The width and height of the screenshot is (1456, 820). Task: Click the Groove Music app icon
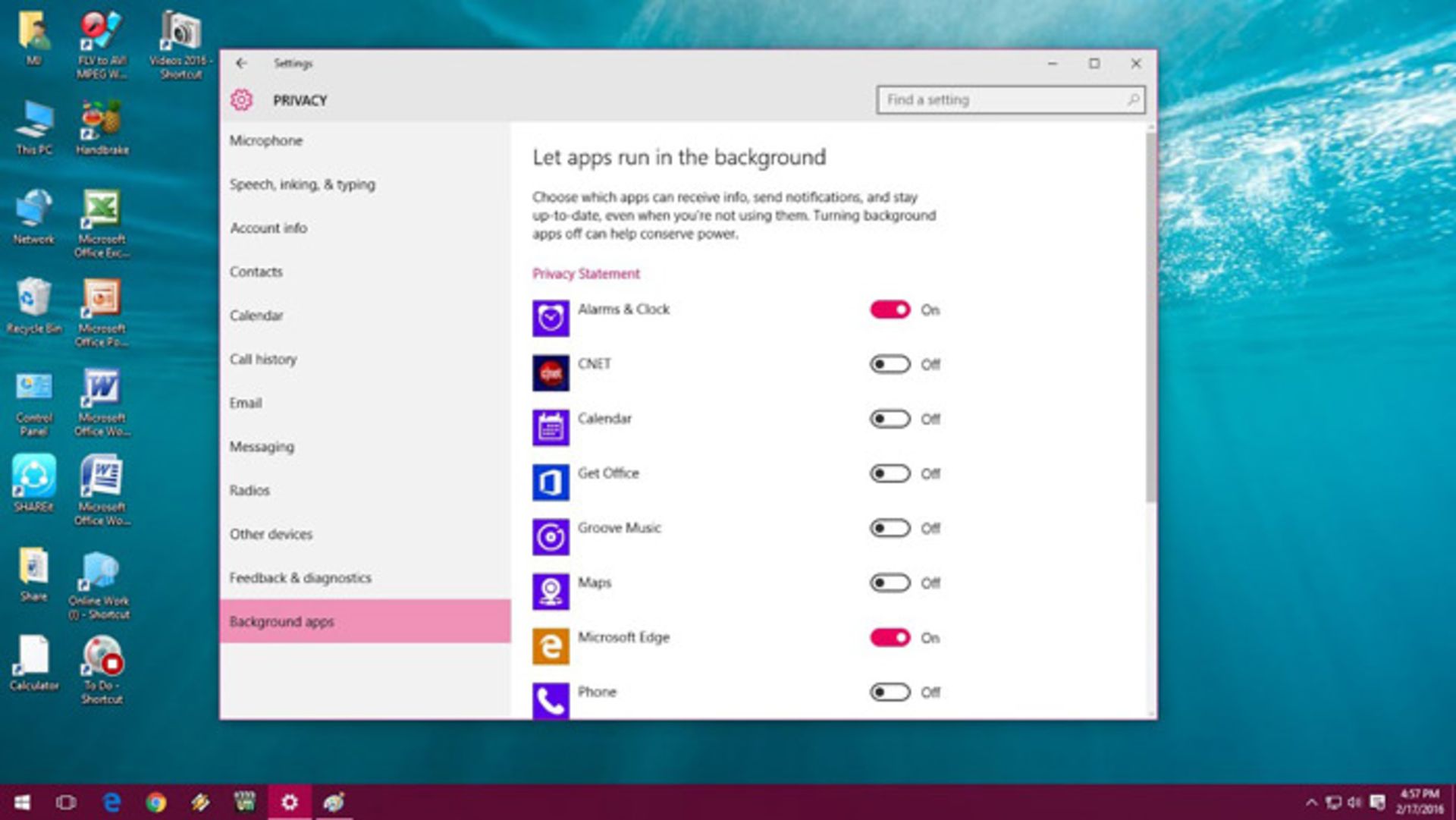551,537
